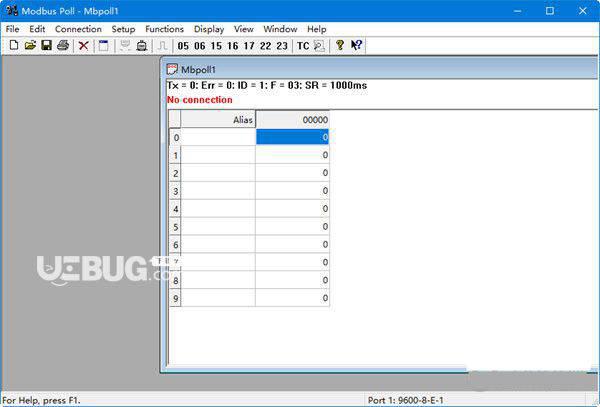600x407 pixels.
Task: Open the TC test center button
Action: point(303,46)
